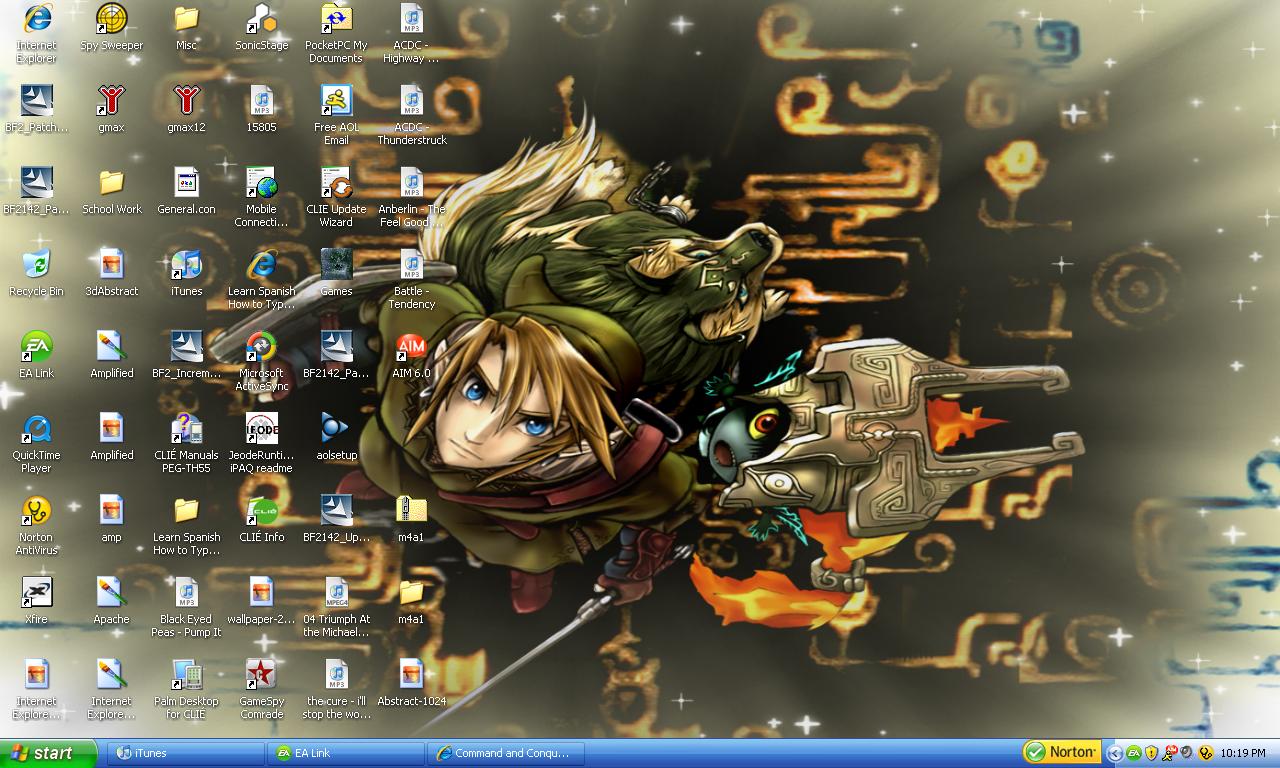Select the Microsoft ActiveSync icon

coord(261,348)
